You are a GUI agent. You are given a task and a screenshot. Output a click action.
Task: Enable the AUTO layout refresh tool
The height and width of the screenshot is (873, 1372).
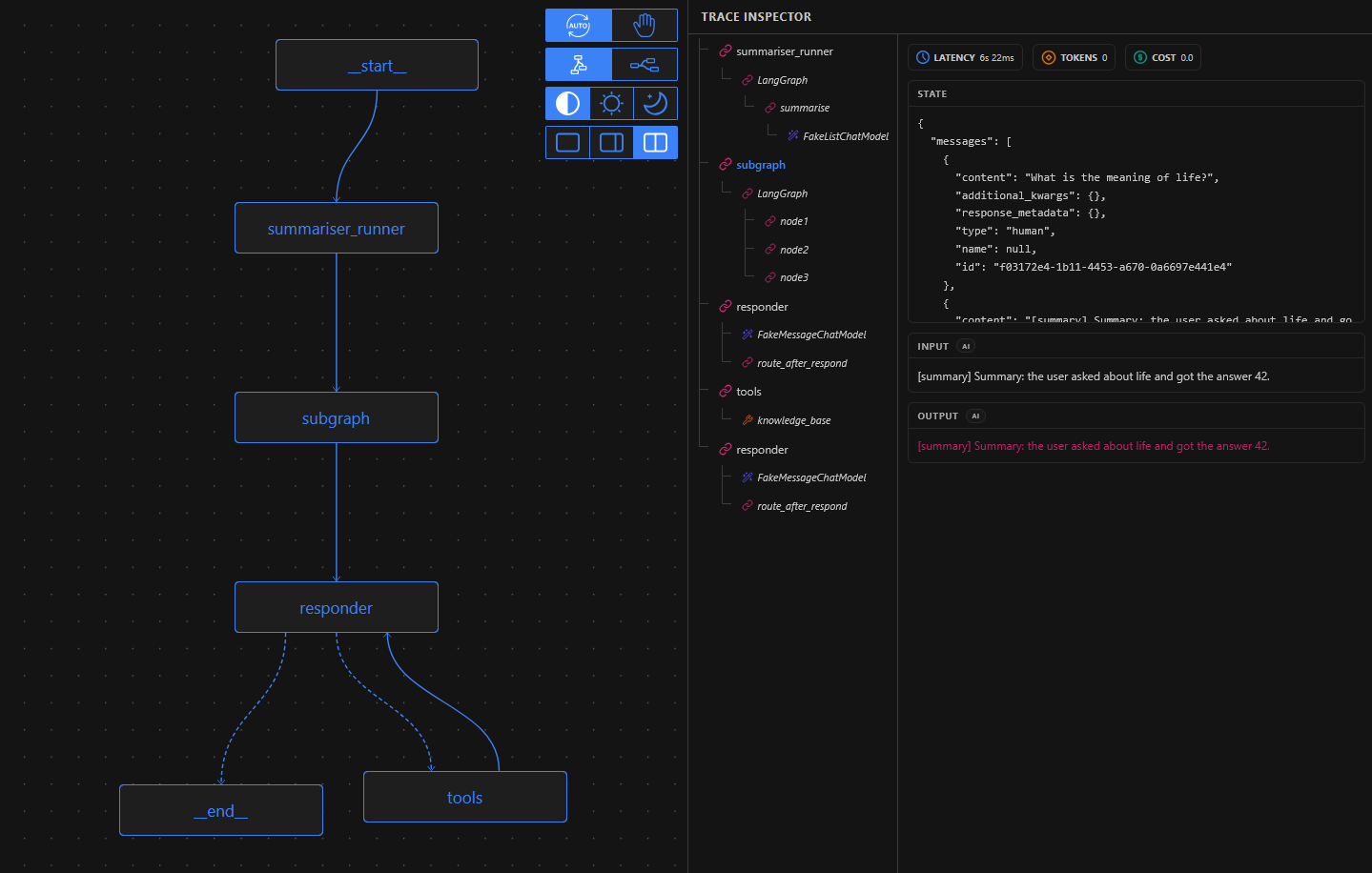578,25
